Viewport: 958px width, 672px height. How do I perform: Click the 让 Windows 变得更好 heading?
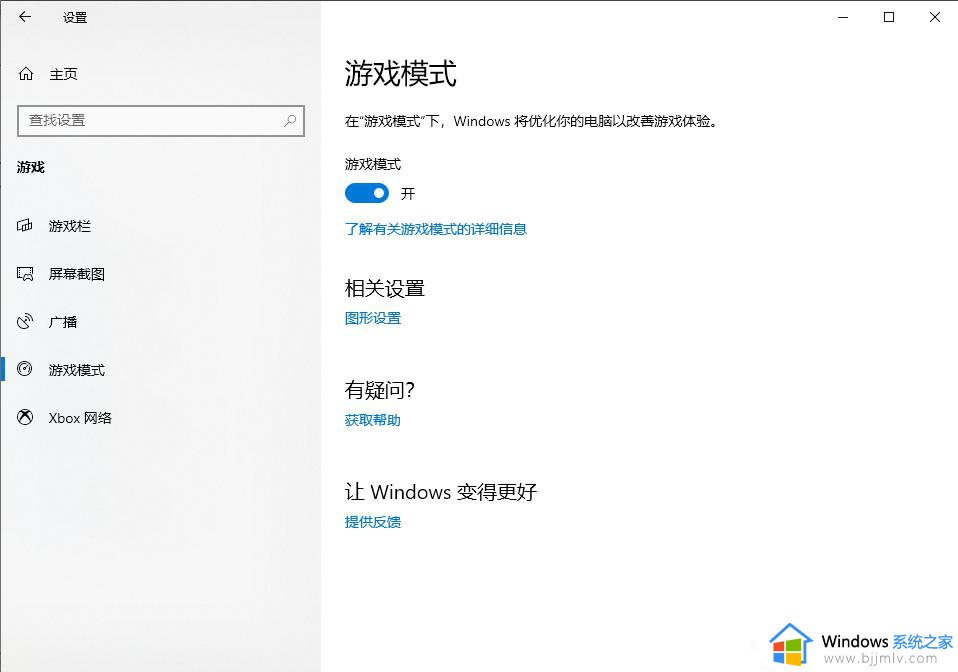(x=441, y=491)
